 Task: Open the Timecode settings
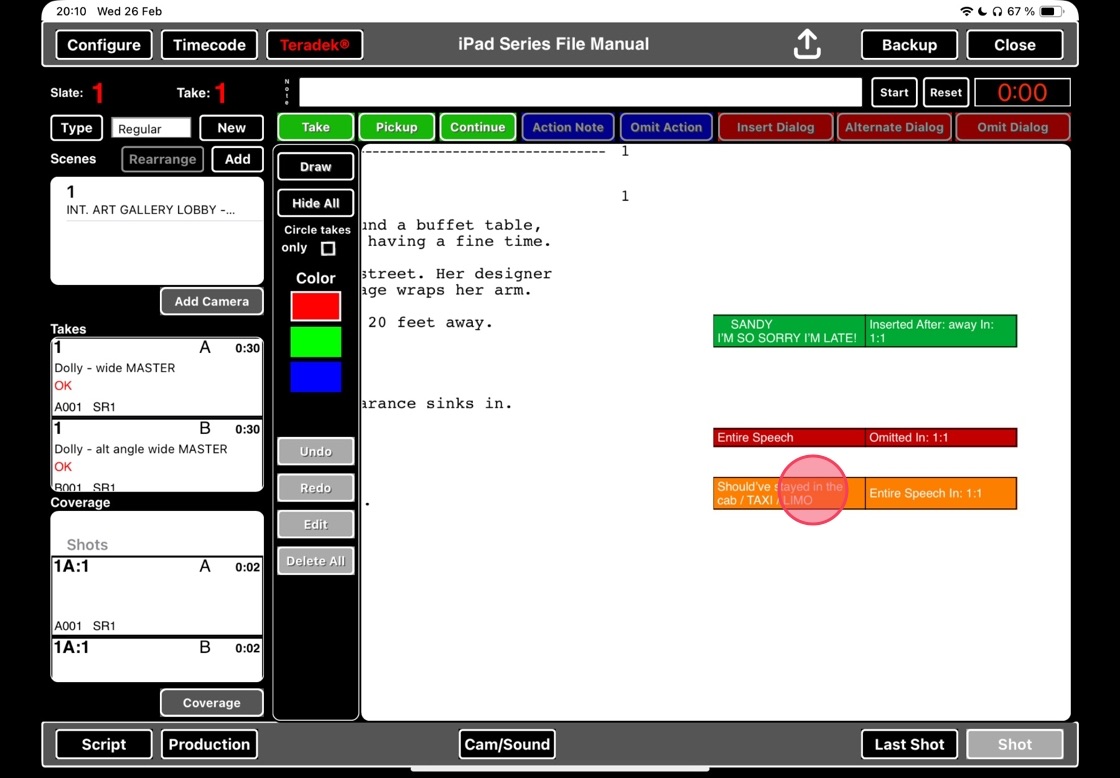(209, 45)
